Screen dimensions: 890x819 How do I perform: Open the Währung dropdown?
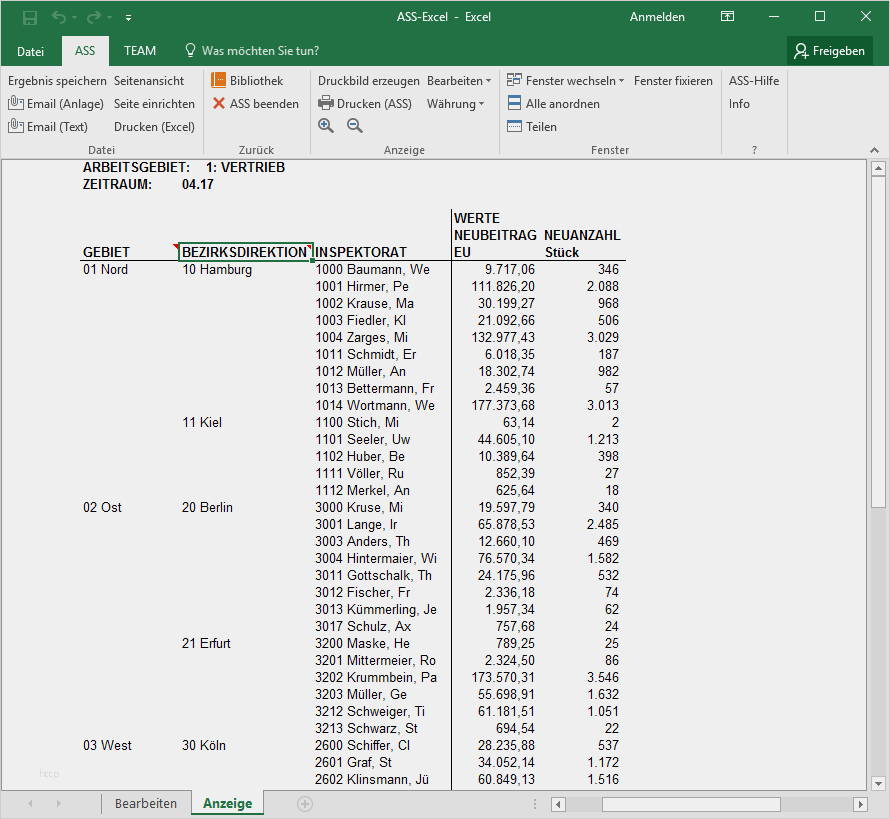coord(452,103)
